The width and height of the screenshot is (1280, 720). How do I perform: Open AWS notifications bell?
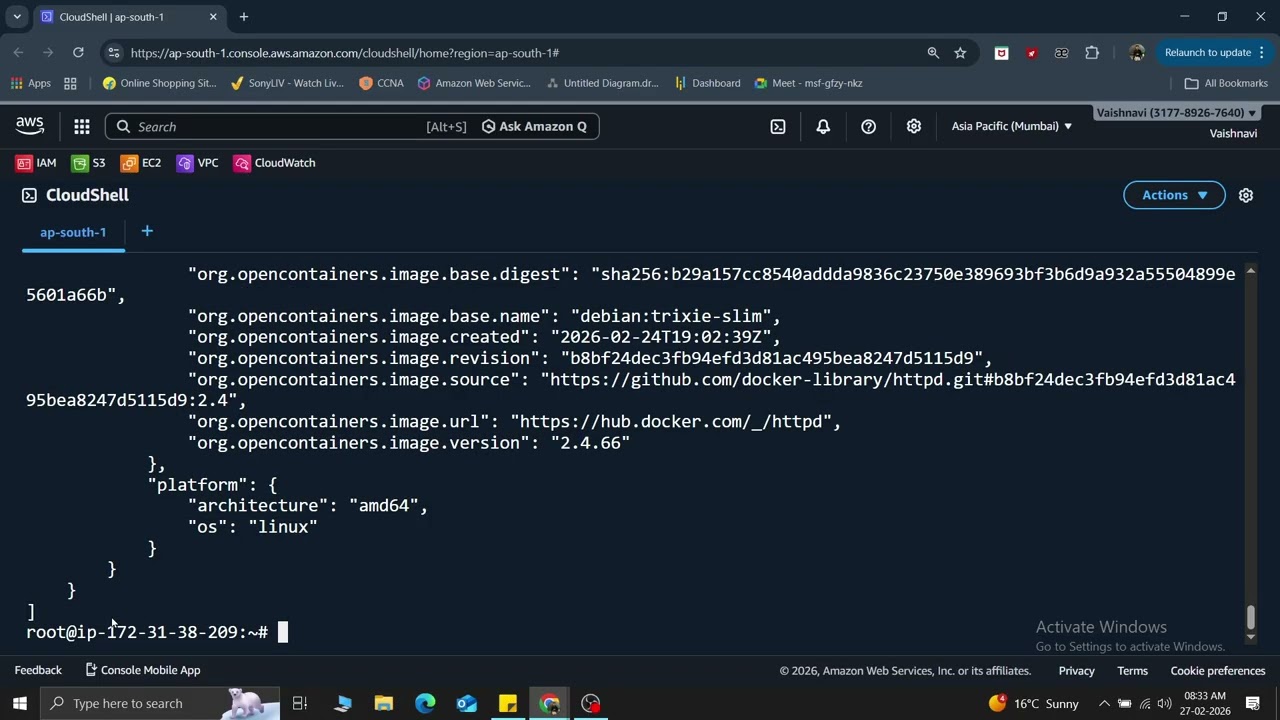tap(823, 126)
